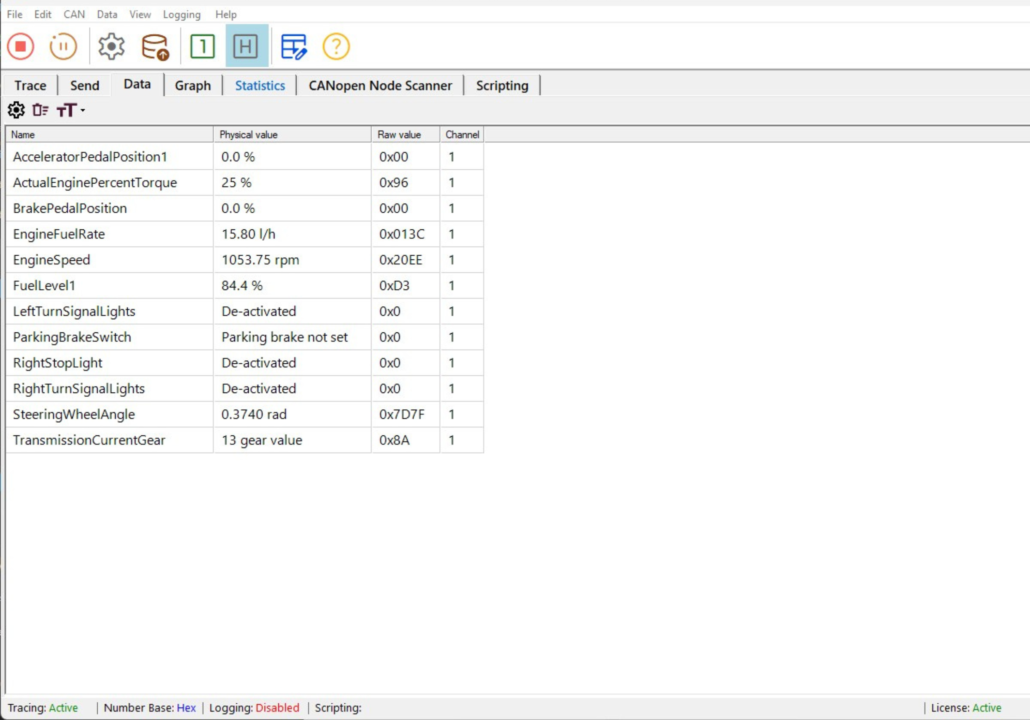
Task: Open help with the question mark icon
Action: click(336, 46)
